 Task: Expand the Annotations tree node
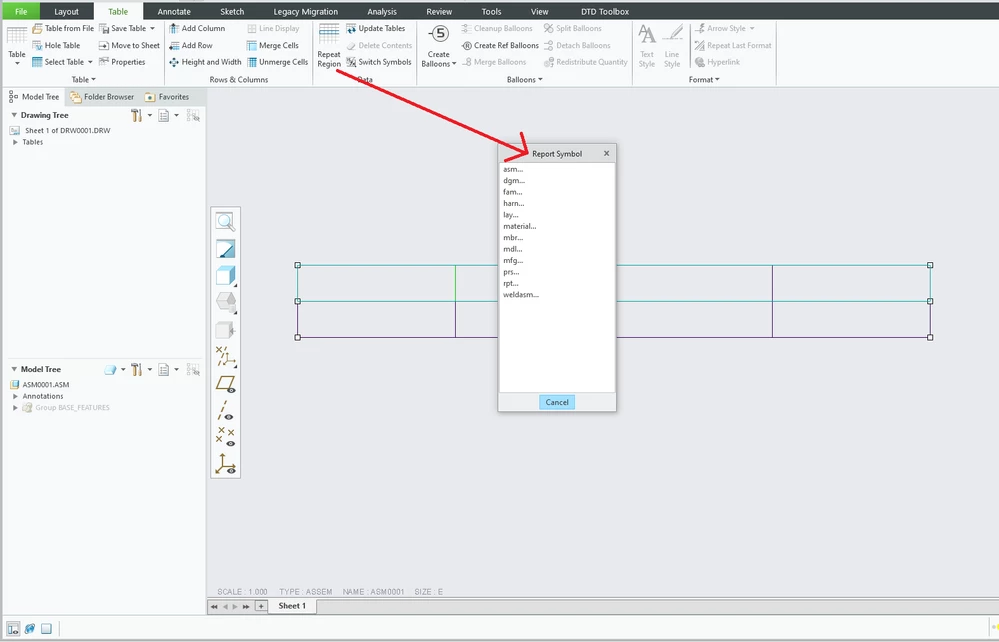15,396
